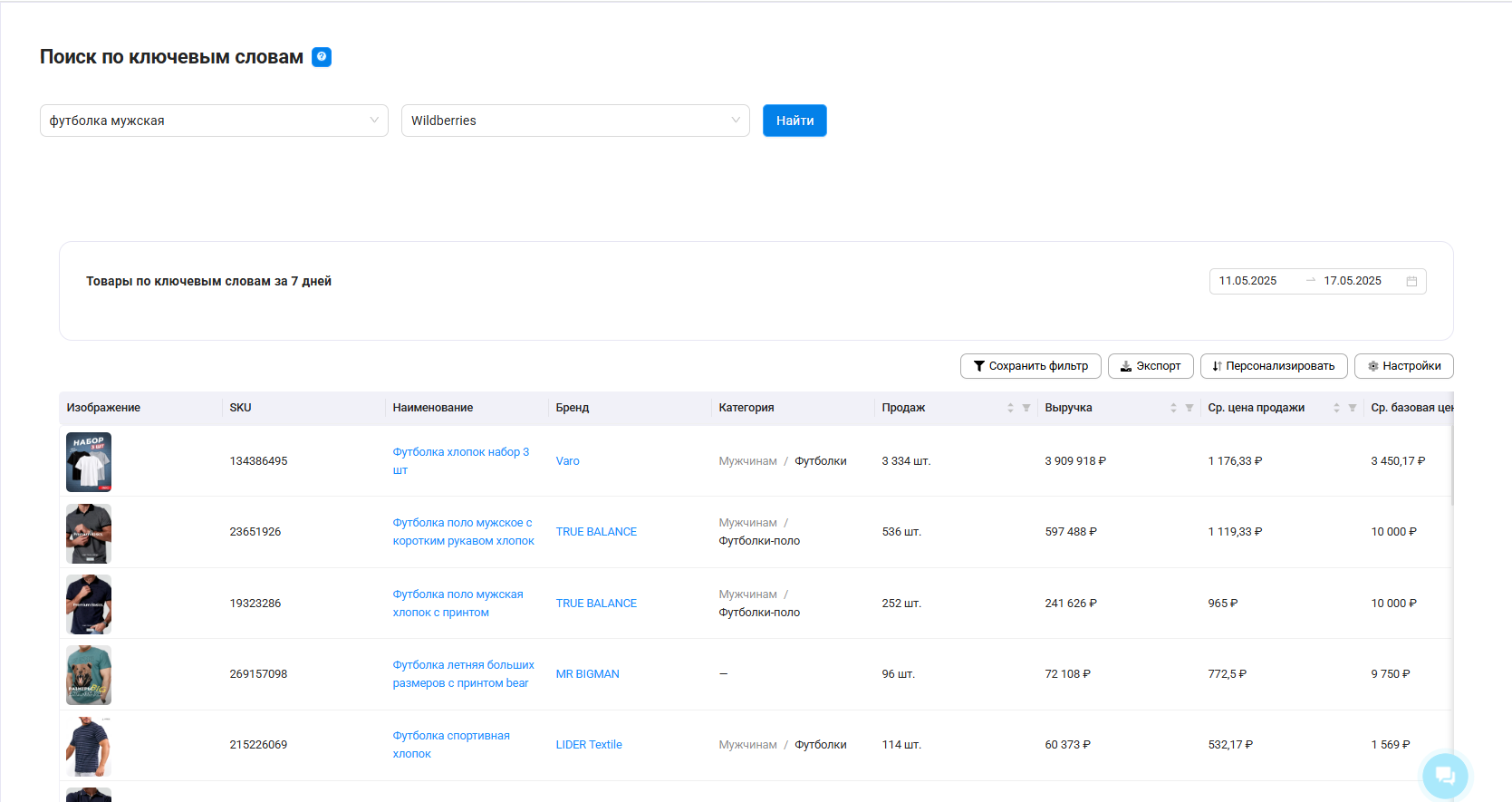Select the end date 17.05.2025 field
Screen dimensions: 1512x802
tap(1353, 281)
